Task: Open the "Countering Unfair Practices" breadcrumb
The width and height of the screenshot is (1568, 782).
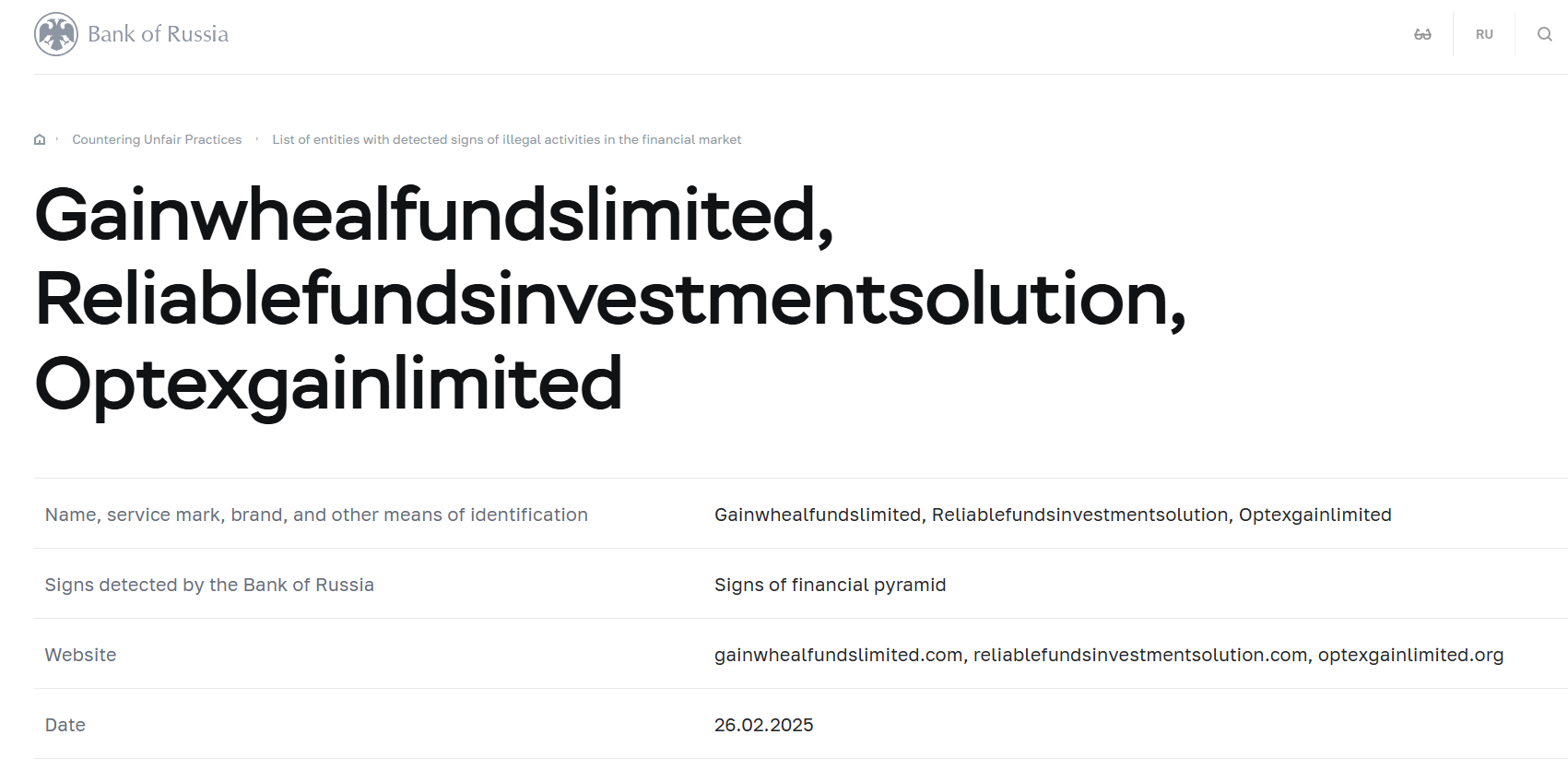Action: coord(157,140)
